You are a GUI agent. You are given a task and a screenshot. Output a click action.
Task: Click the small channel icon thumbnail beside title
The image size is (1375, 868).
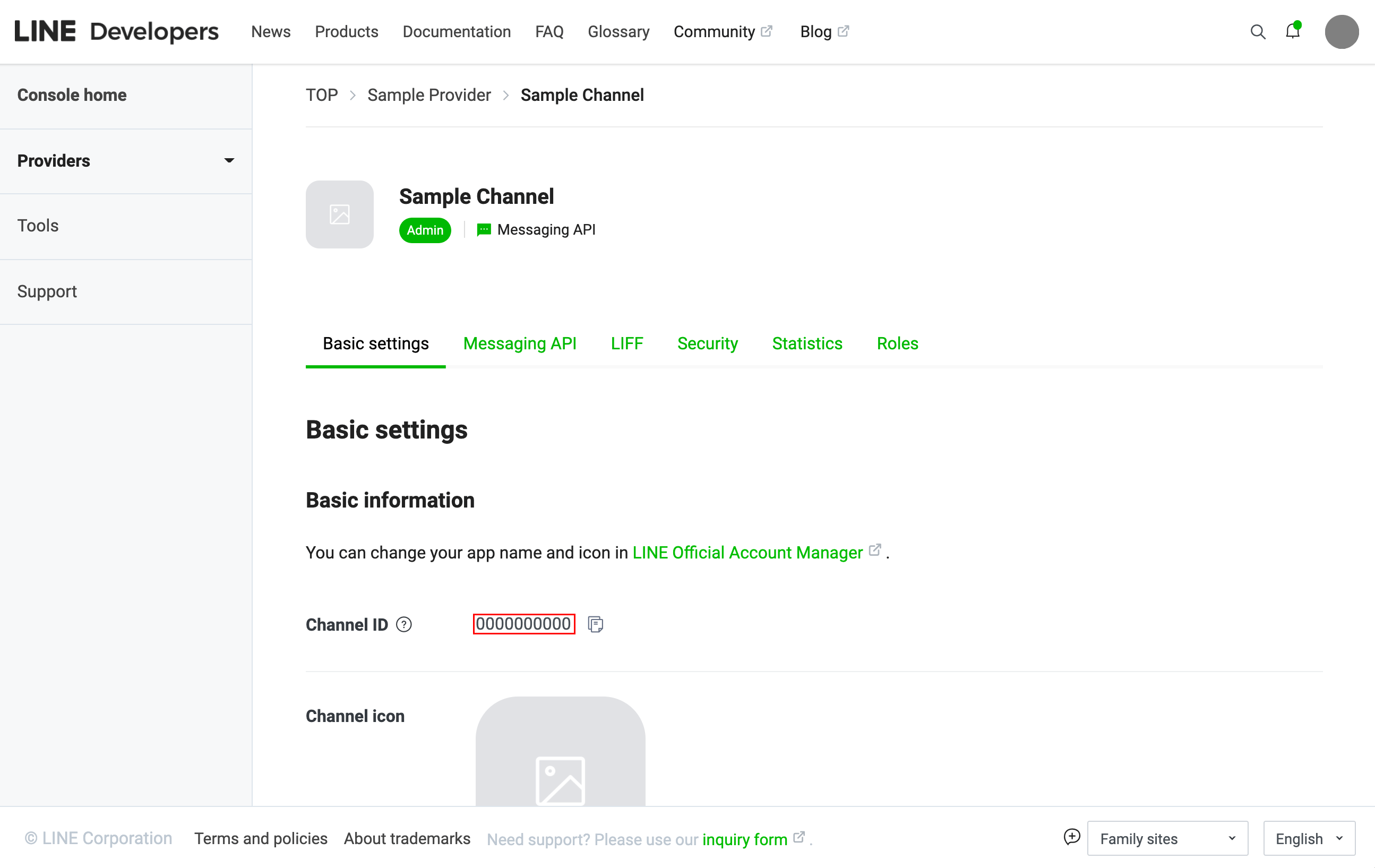(x=340, y=214)
